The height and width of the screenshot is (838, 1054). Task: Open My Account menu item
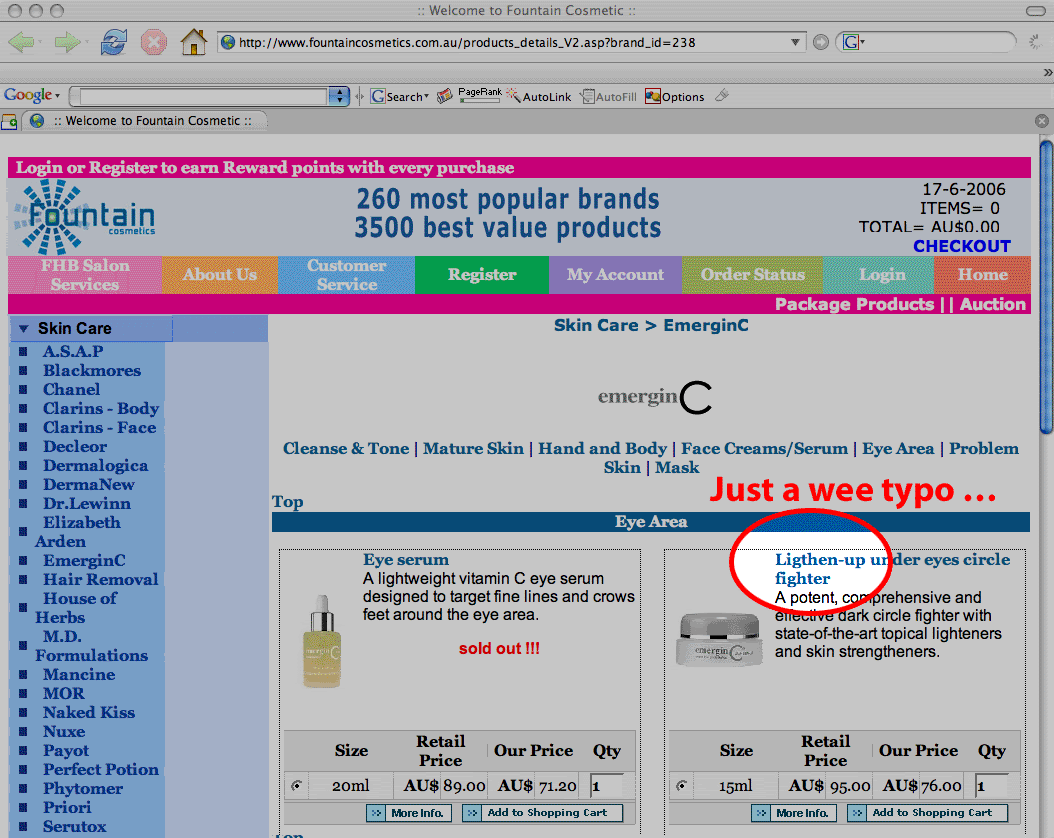(x=615, y=275)
